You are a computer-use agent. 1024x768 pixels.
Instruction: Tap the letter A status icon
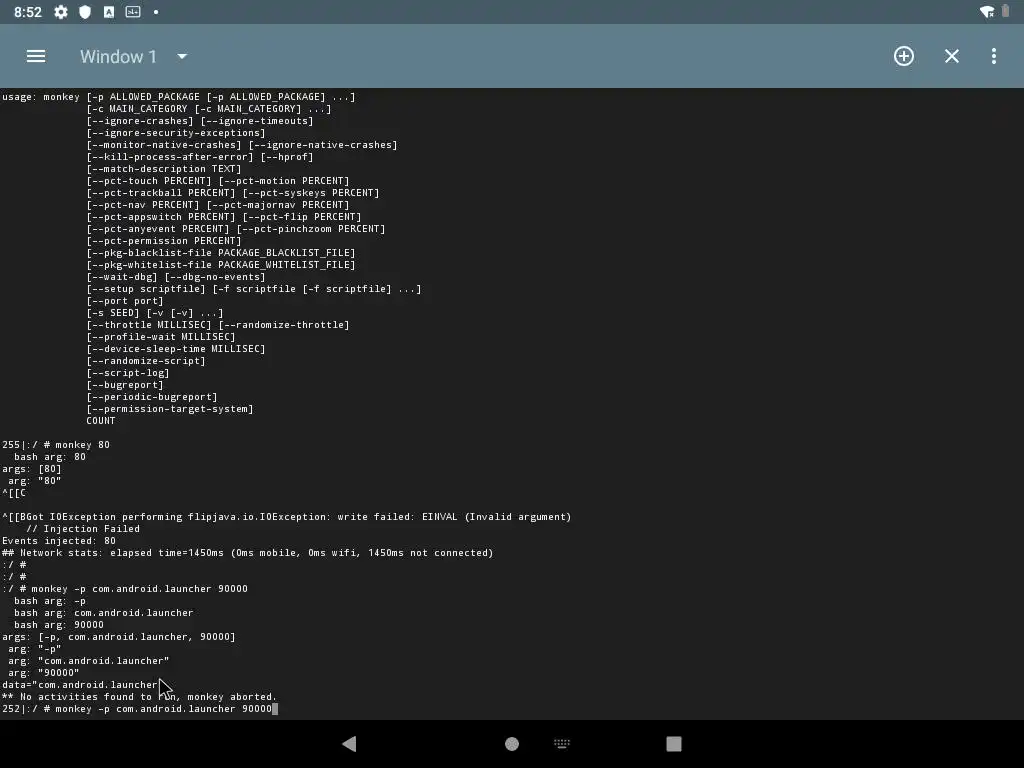(x=109, y=12)
